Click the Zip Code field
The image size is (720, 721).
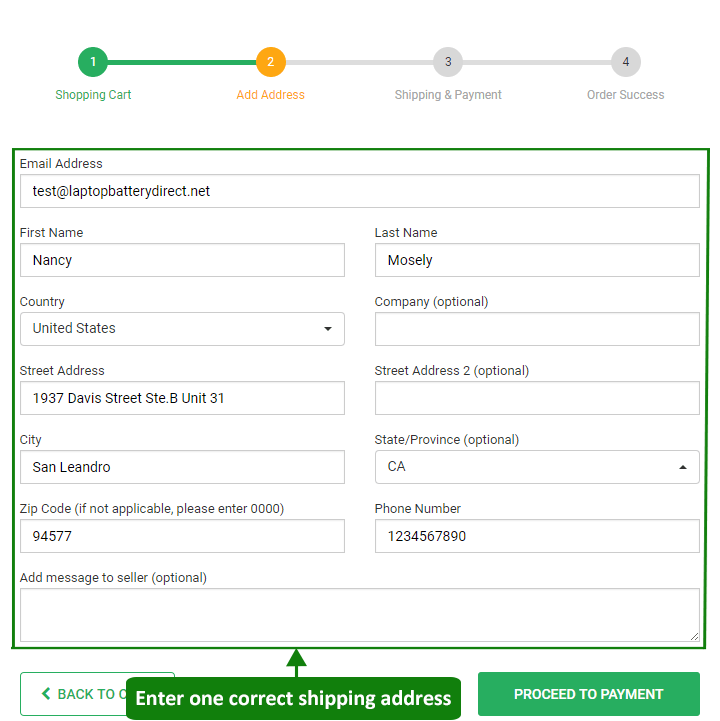click(182, 536)
